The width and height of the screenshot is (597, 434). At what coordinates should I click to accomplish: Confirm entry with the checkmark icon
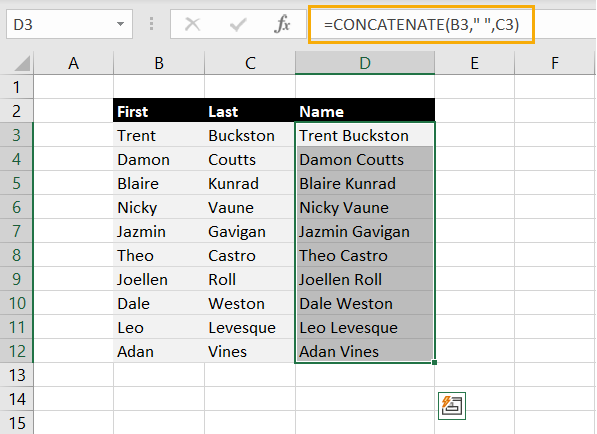(x=238, y=25)
